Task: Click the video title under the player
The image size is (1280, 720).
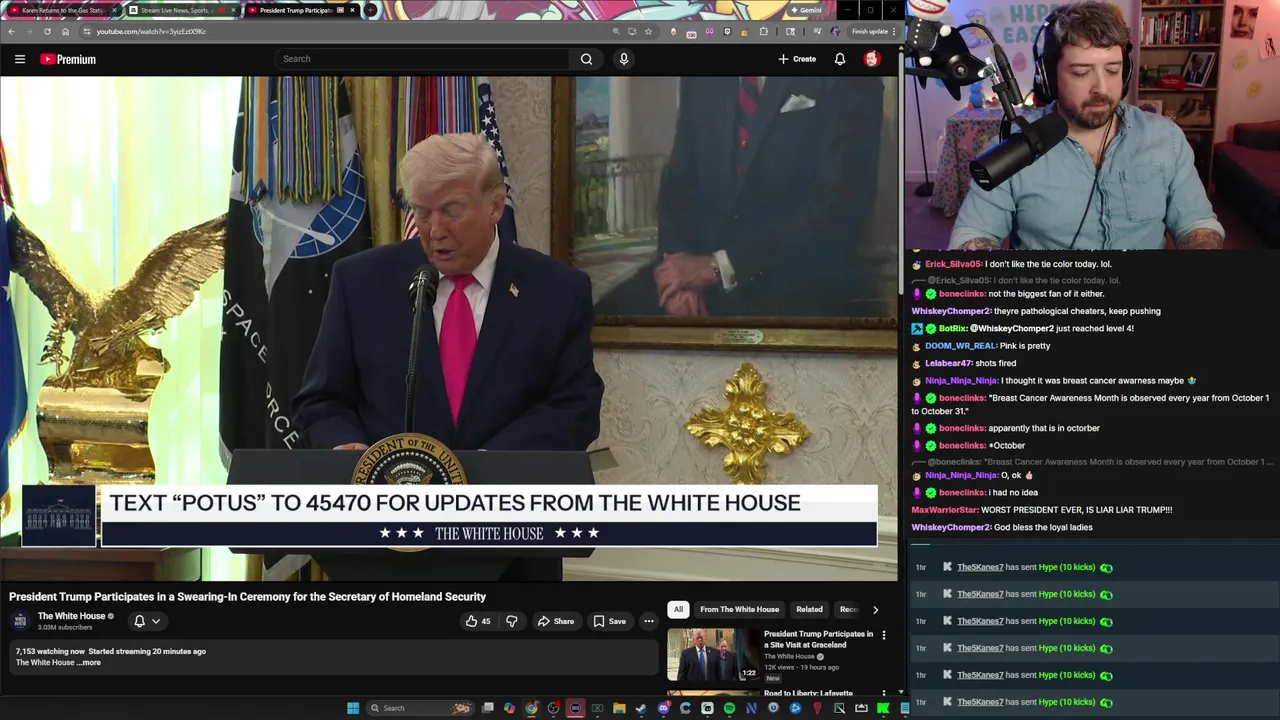Action: pyautogui.click(x=247, y=597)
